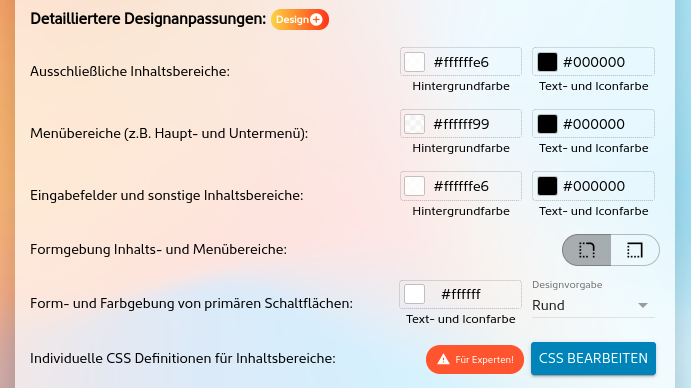Click the Für Experten! badge
The image size is (691, 388).
point(475,359)
